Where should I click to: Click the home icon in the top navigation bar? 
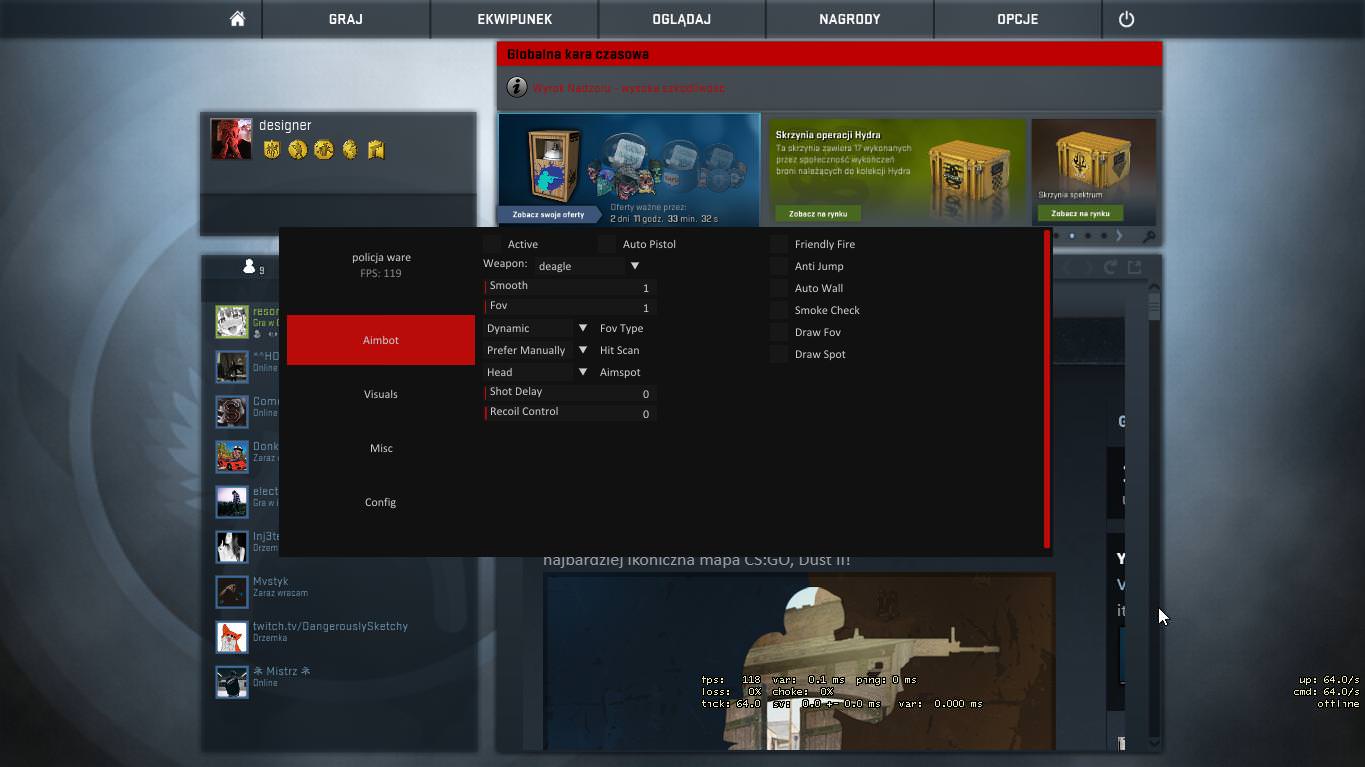237,18
